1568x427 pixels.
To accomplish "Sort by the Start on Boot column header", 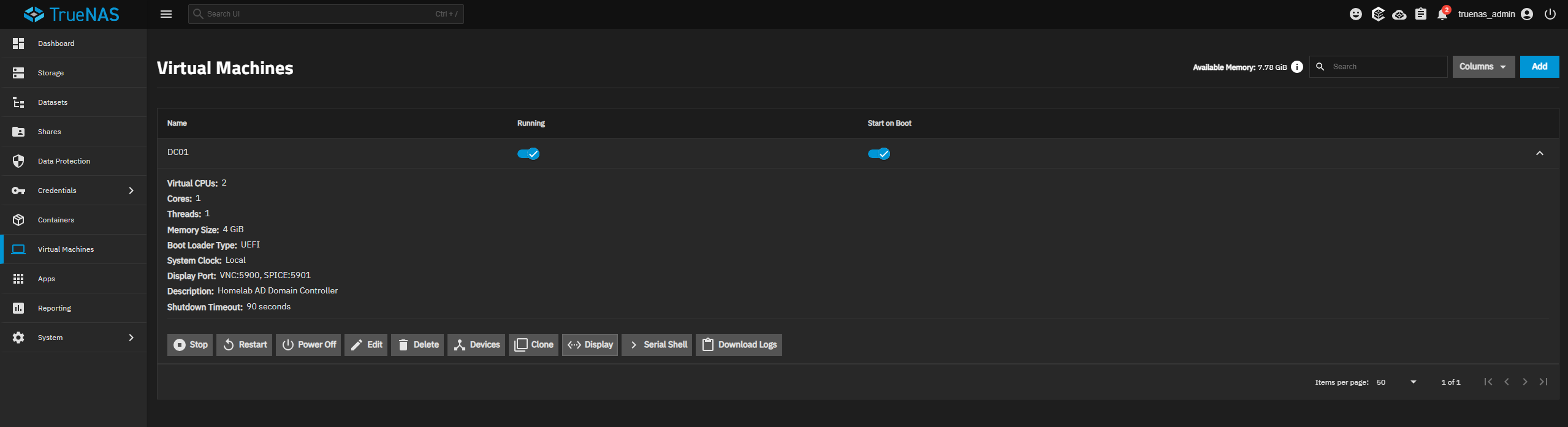I will point(889,123).
